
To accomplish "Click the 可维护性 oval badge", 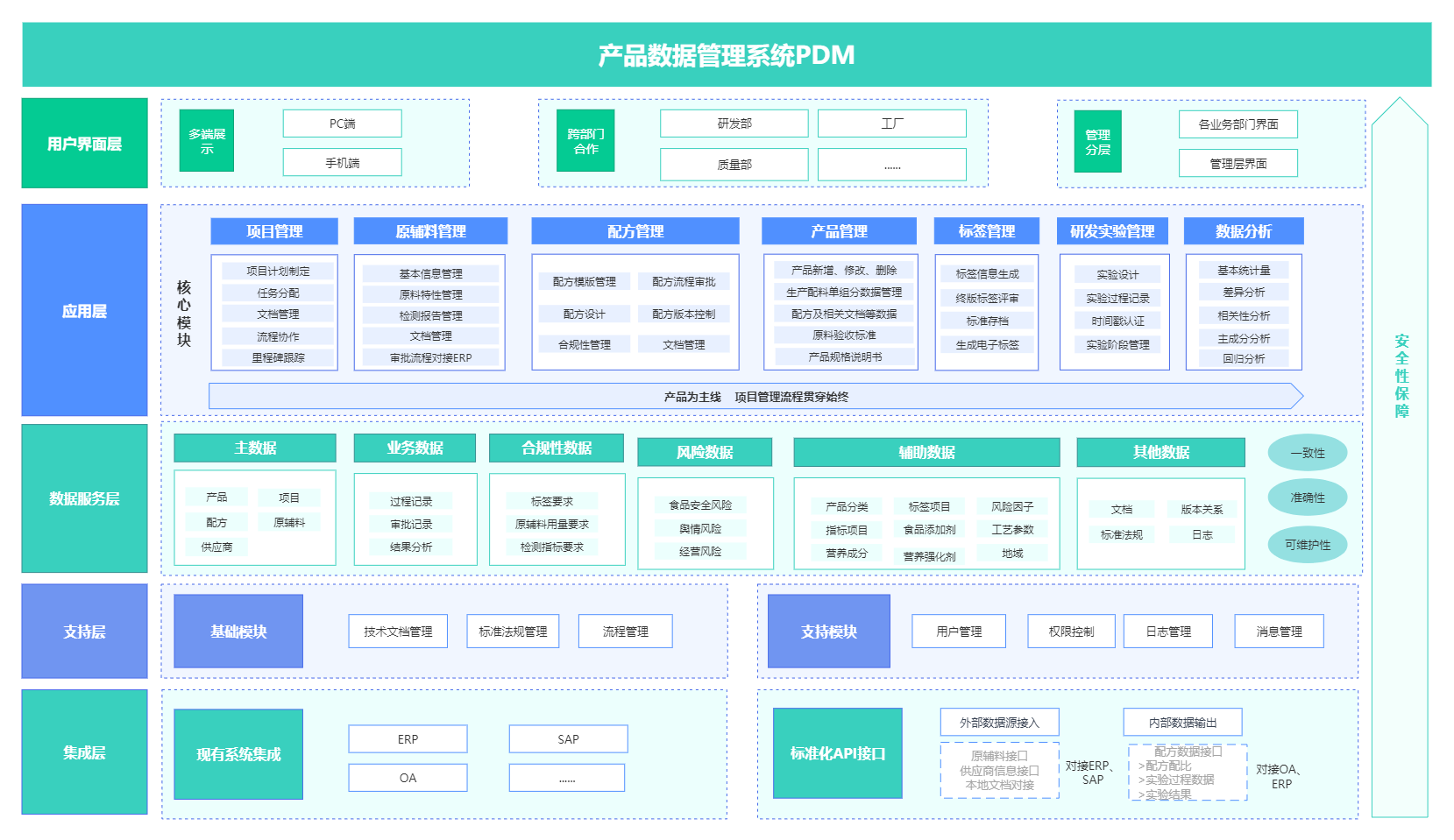I will coord(1307,545).
